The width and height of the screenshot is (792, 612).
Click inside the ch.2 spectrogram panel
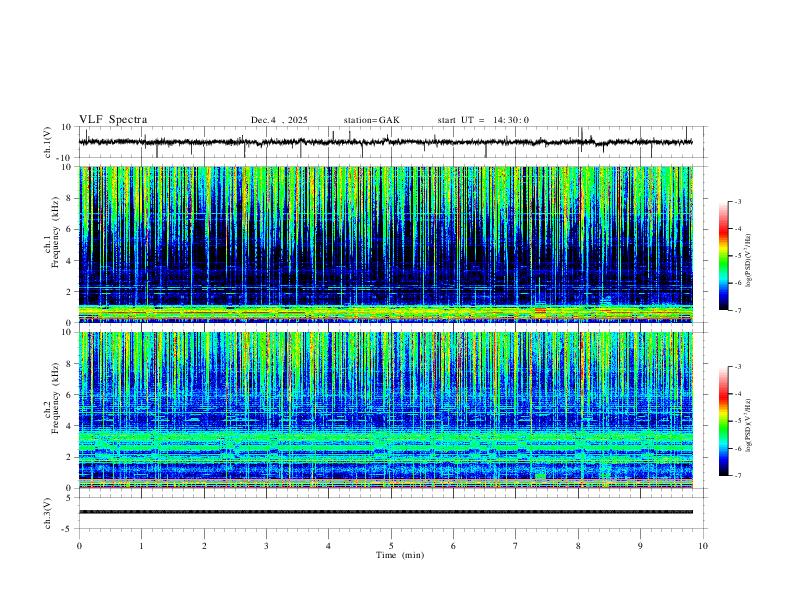[x=385, y=410]
